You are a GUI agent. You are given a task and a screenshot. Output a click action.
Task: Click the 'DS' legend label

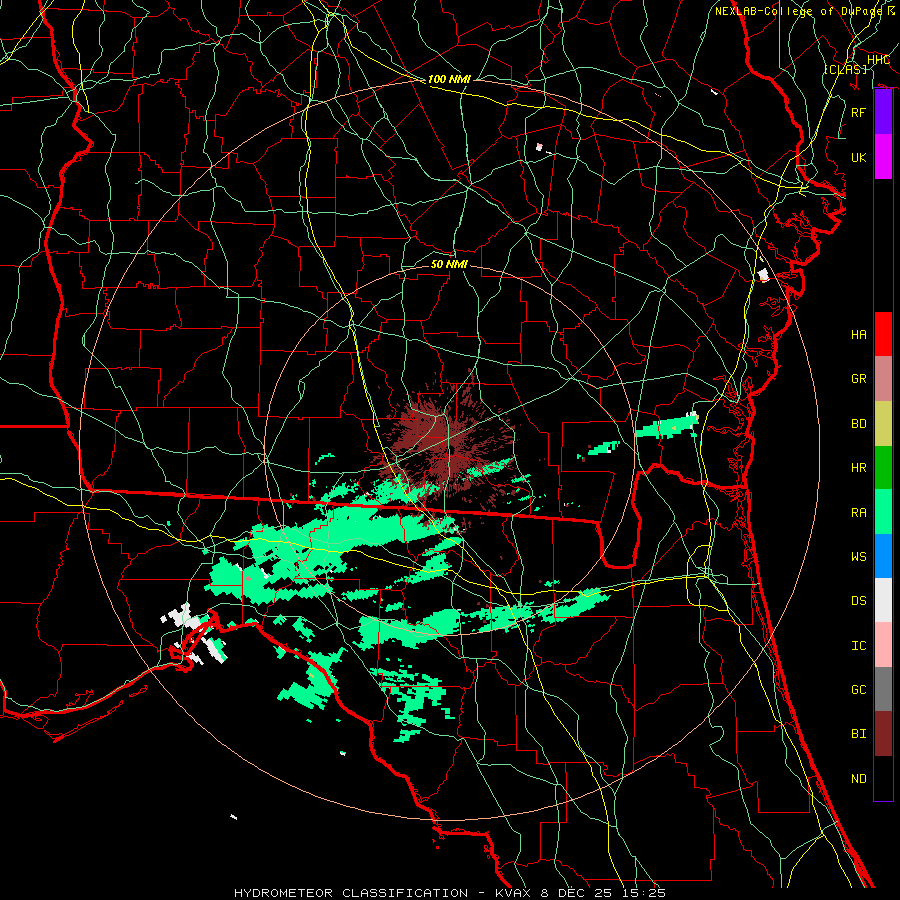[x=858, y=601]
